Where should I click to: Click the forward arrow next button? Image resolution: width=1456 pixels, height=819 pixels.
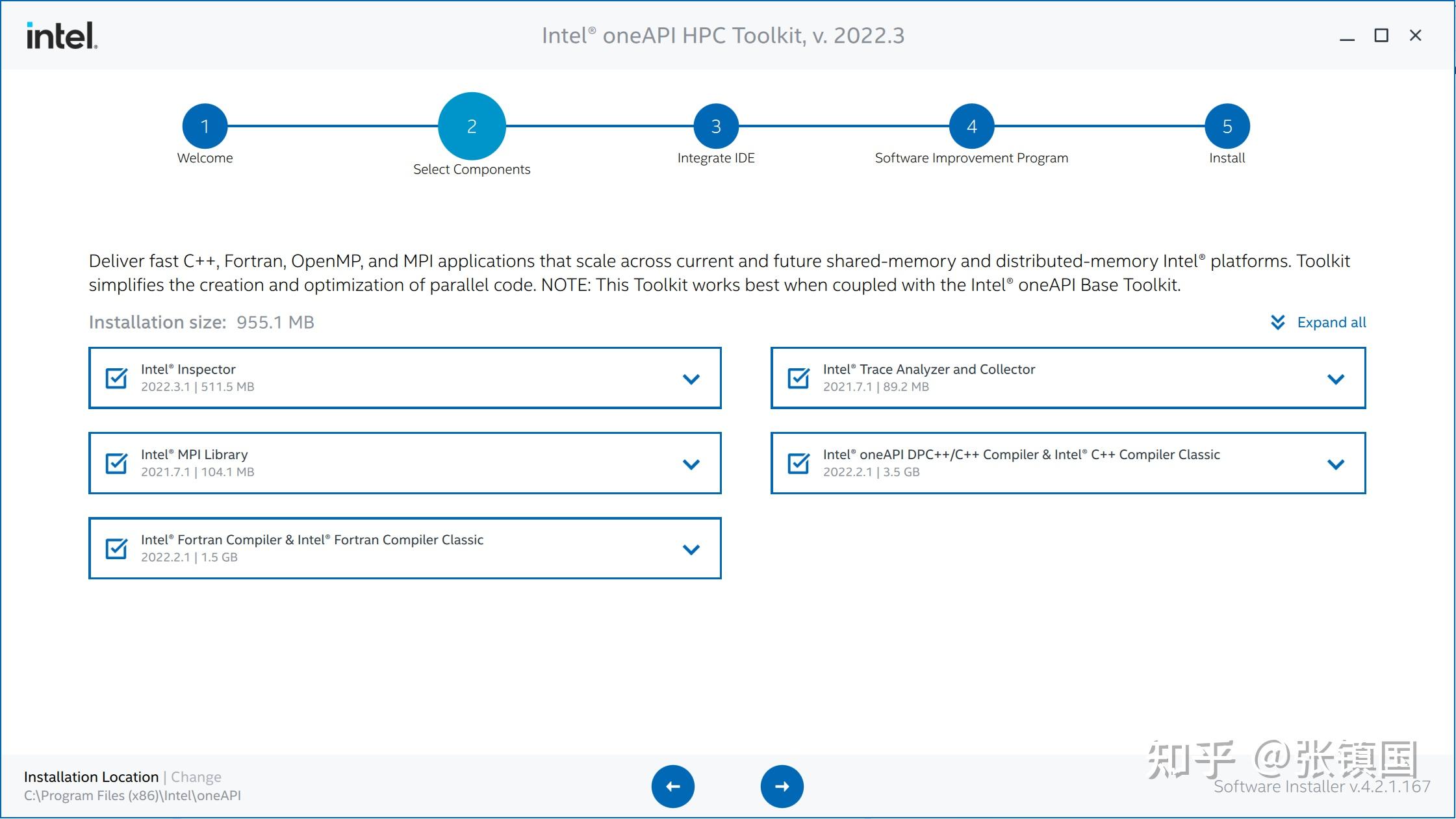tap(782, 786)
